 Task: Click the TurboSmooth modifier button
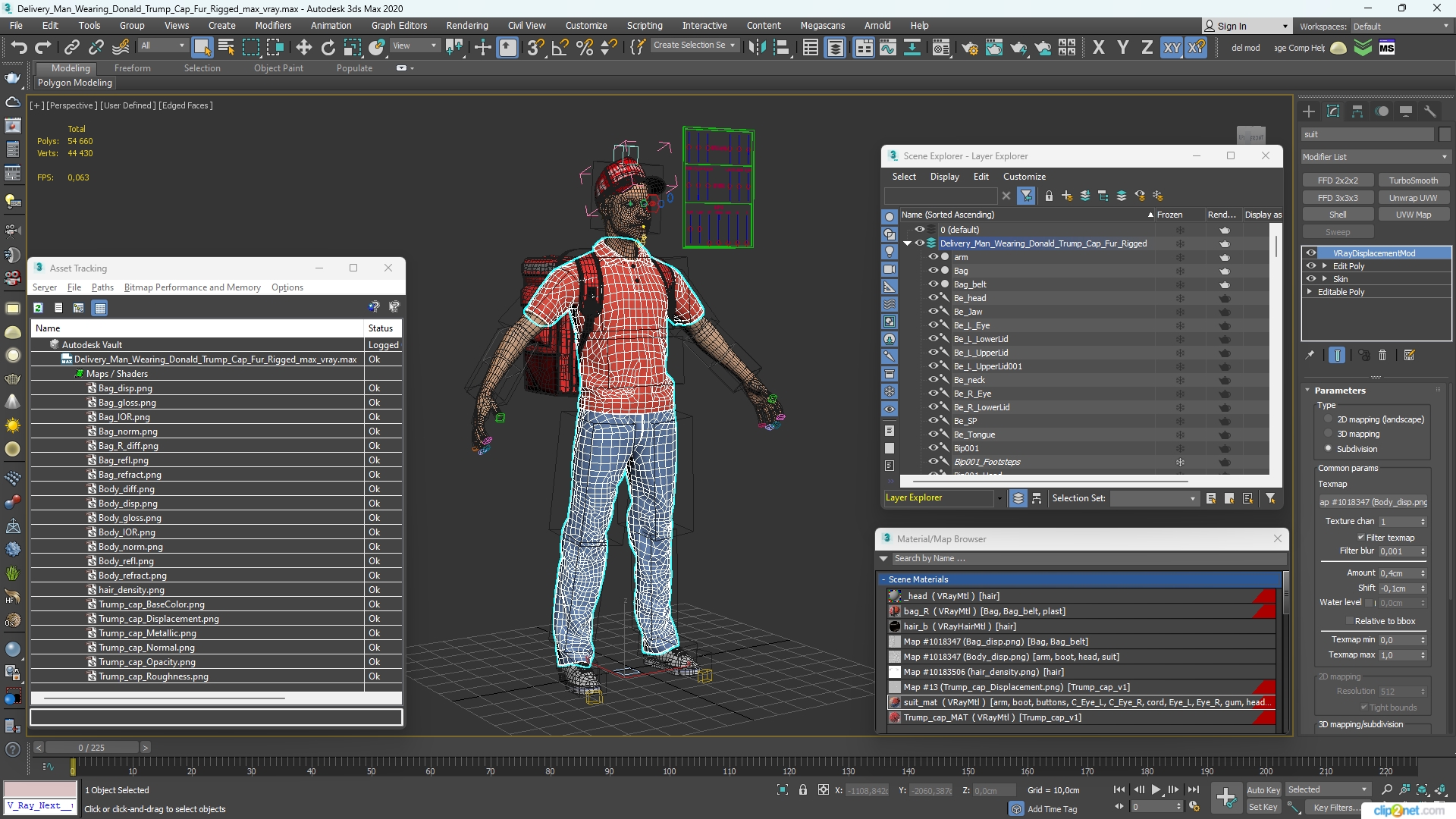(x=1413, y=180)
